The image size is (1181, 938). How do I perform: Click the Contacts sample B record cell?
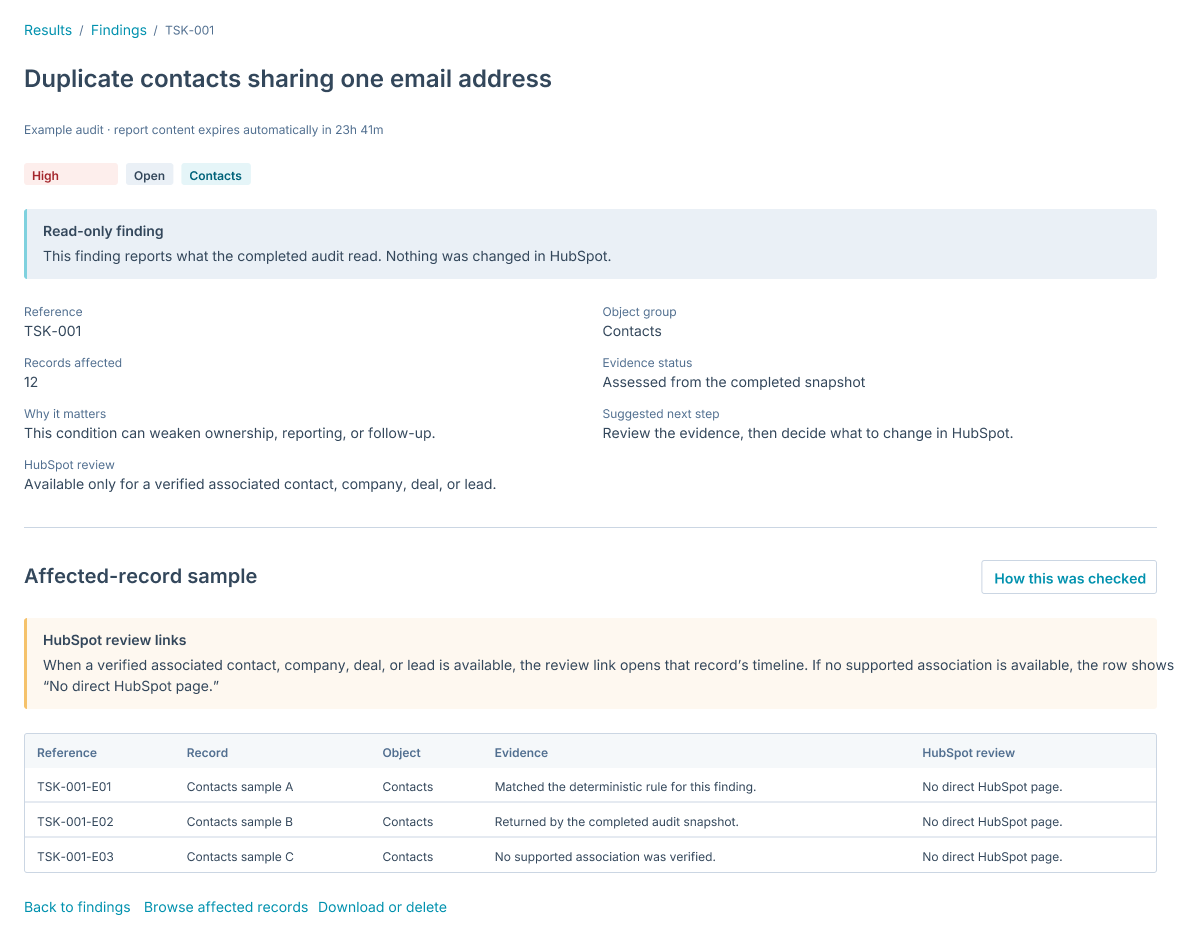point(240,821)
